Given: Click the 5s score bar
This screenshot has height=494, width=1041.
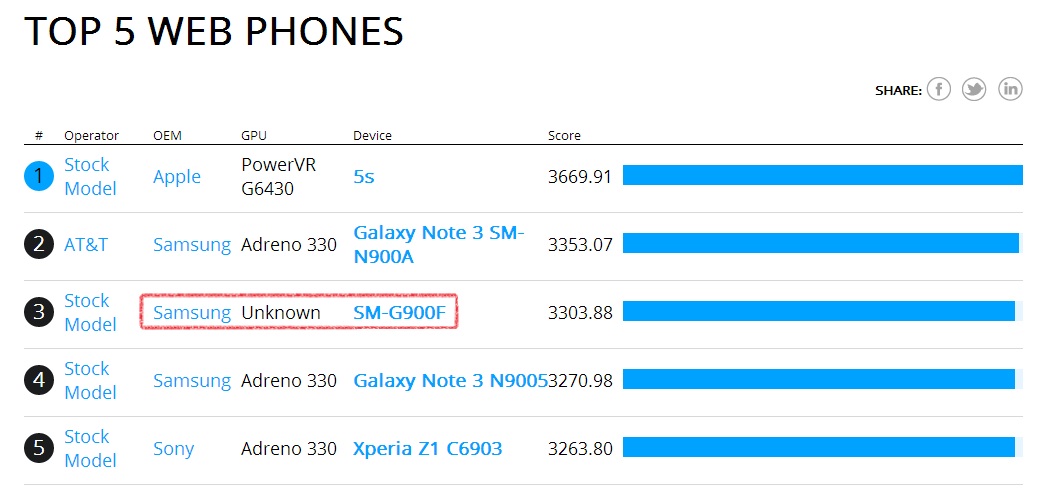Looking at the screenshot, I should [822, 176].
